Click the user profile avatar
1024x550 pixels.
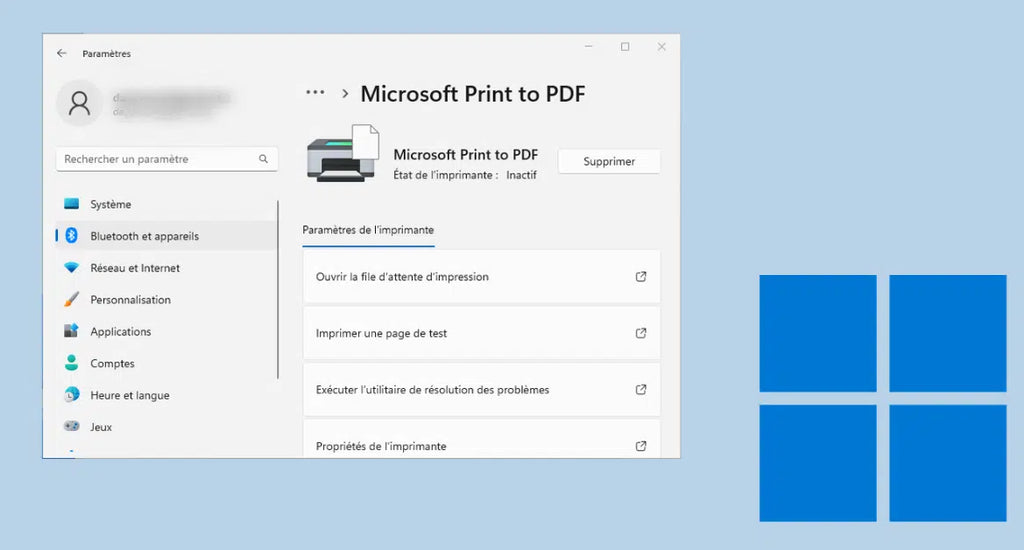click(79, 103)
